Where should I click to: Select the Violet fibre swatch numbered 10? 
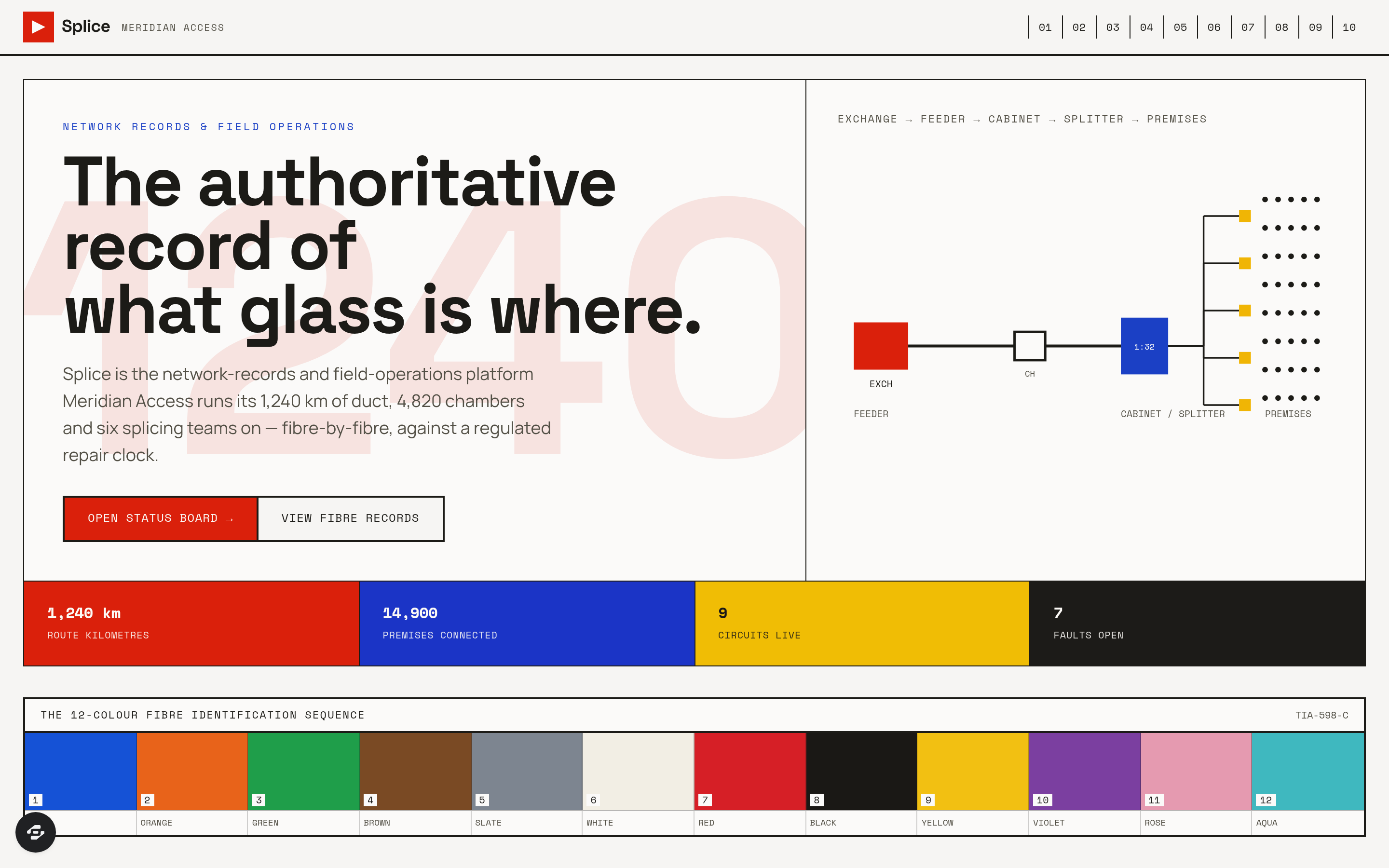pos(1084,771)
